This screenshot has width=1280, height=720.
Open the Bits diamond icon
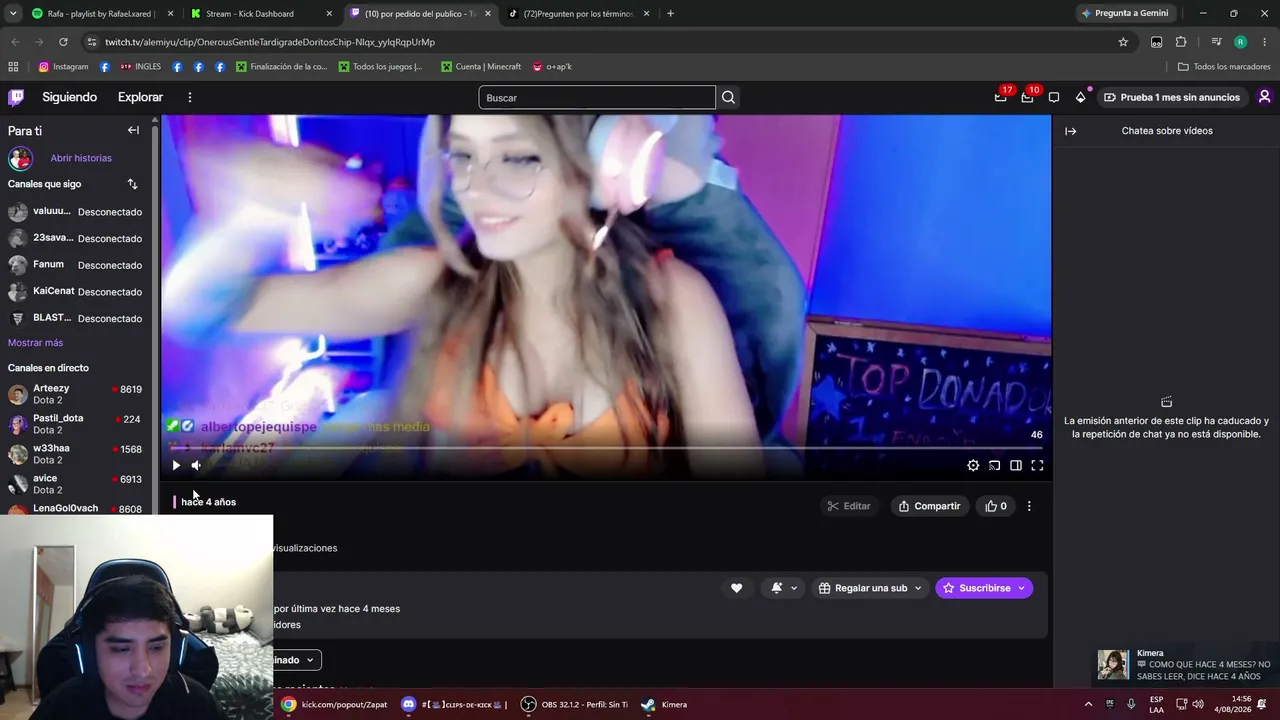coord(1081,97)
